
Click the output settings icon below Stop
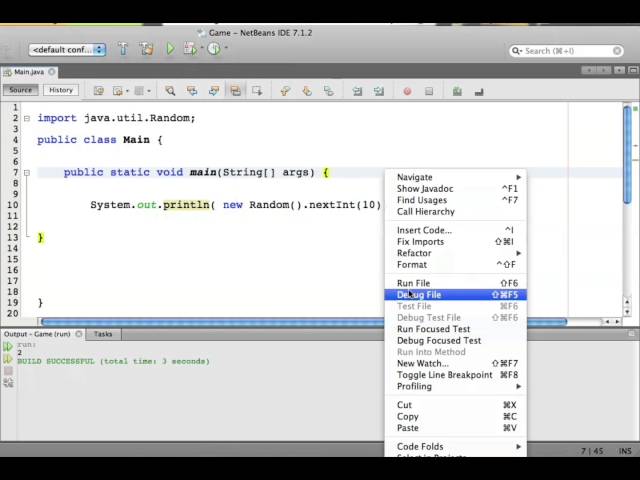(8, 383)
